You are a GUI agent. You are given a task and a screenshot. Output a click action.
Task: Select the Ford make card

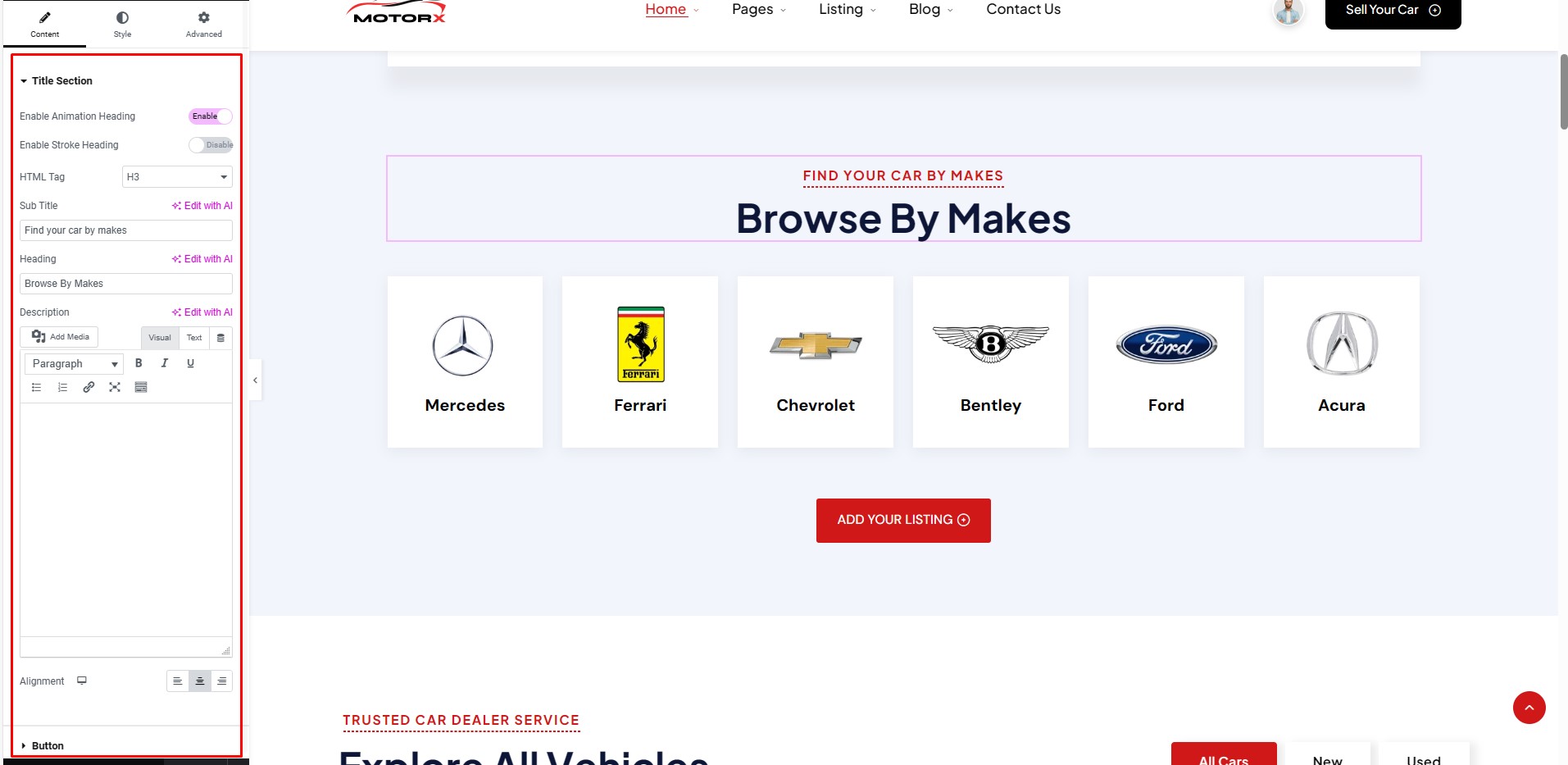point(1166,362)
